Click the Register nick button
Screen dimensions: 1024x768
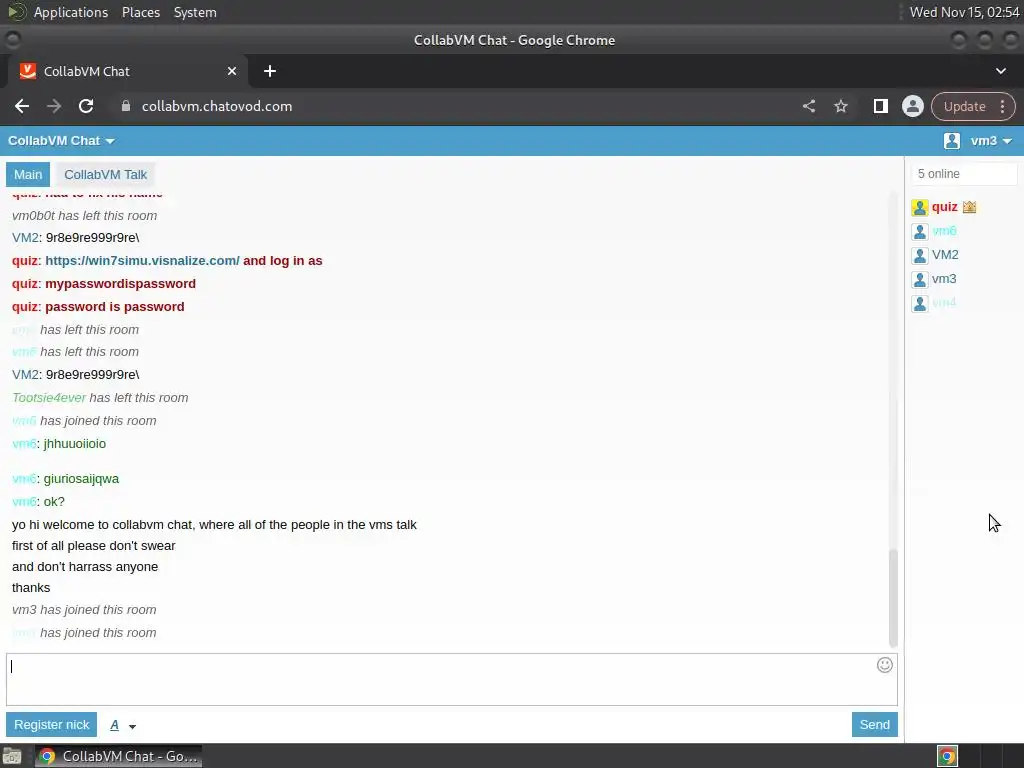(52, 725)
